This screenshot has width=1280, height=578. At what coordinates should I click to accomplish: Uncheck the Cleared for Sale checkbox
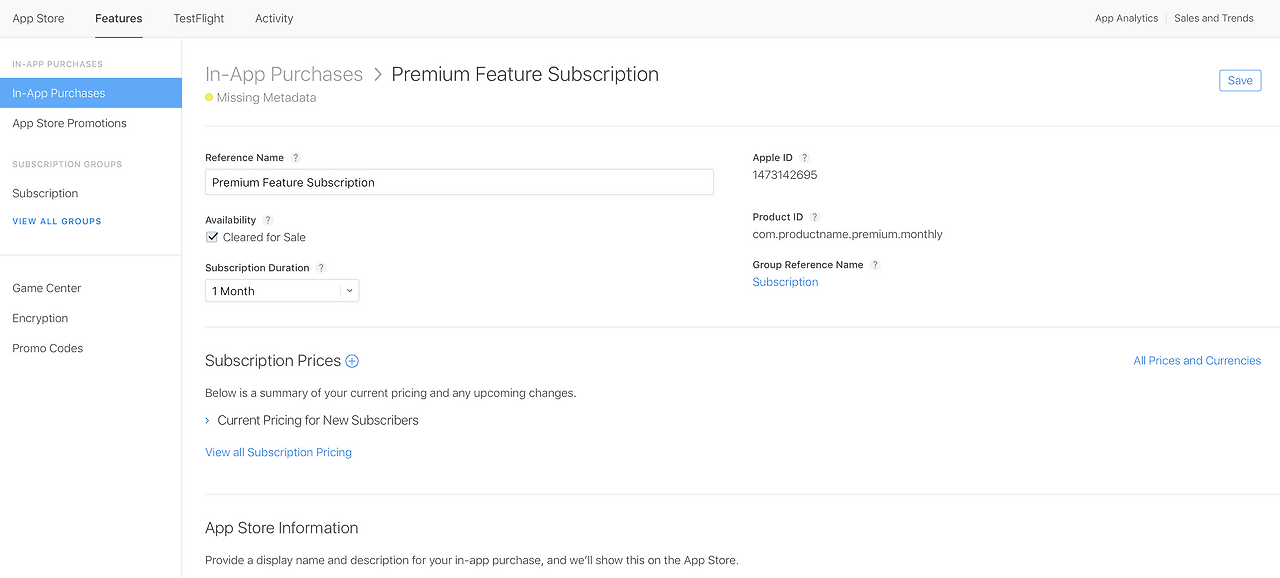click(x=212, y=237)
